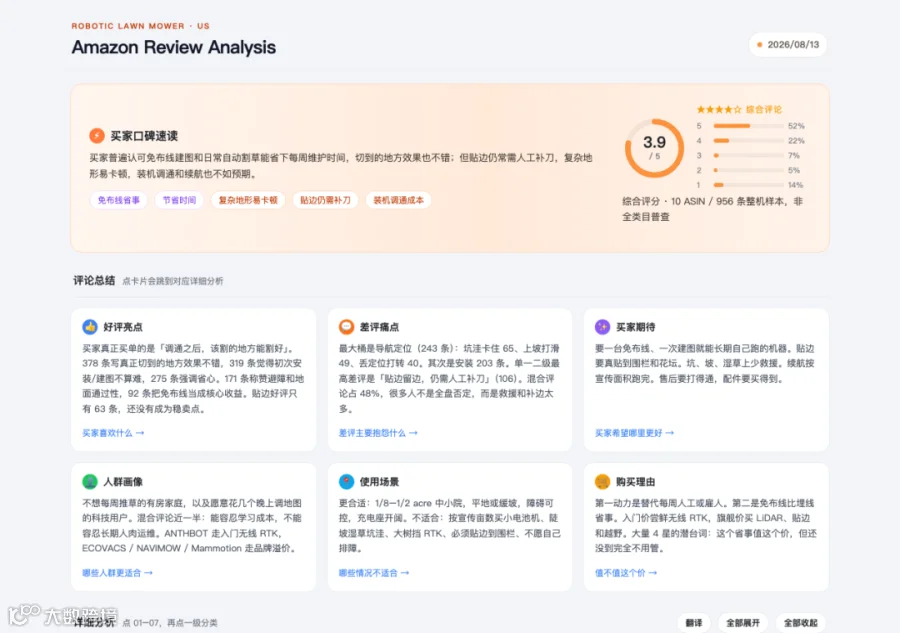Open the 差评主要抱怨什么 link
The image size is (900, 633).
pos(378,433)
